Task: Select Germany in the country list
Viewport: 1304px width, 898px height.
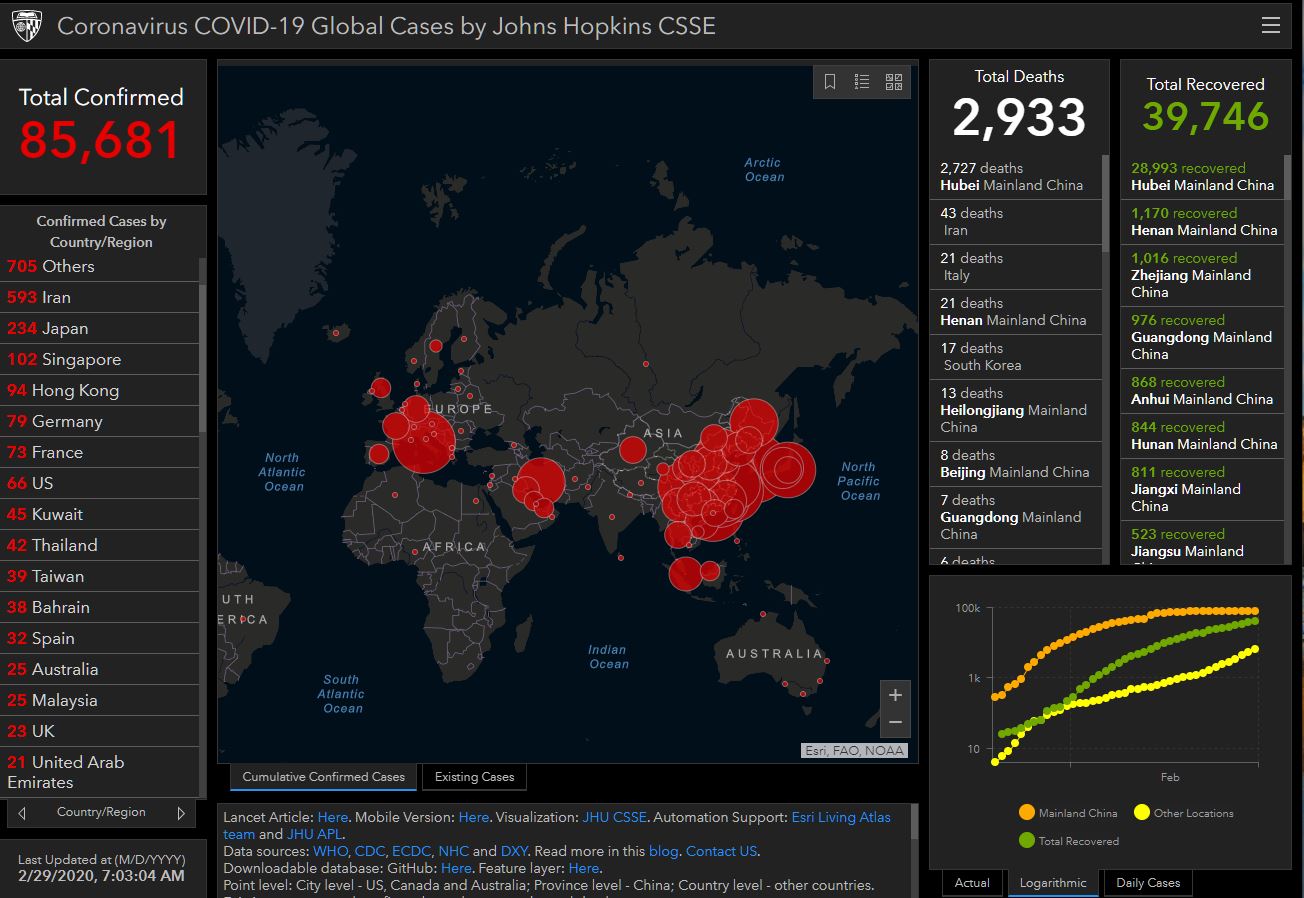Action: click(x=100, y=421)
